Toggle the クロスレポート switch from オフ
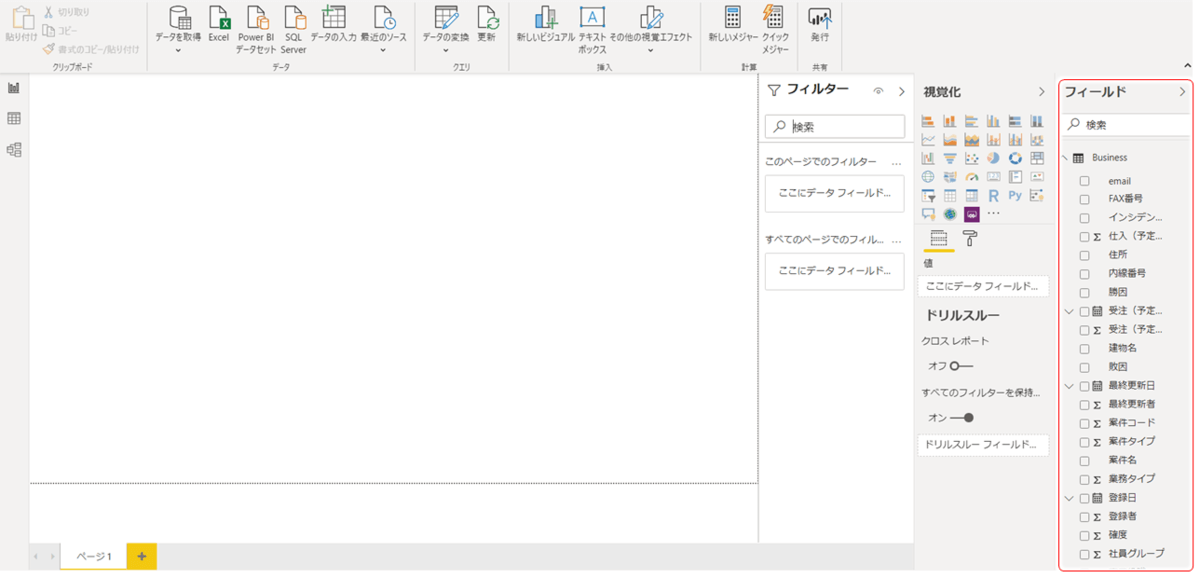 click(x=961, y=366)
